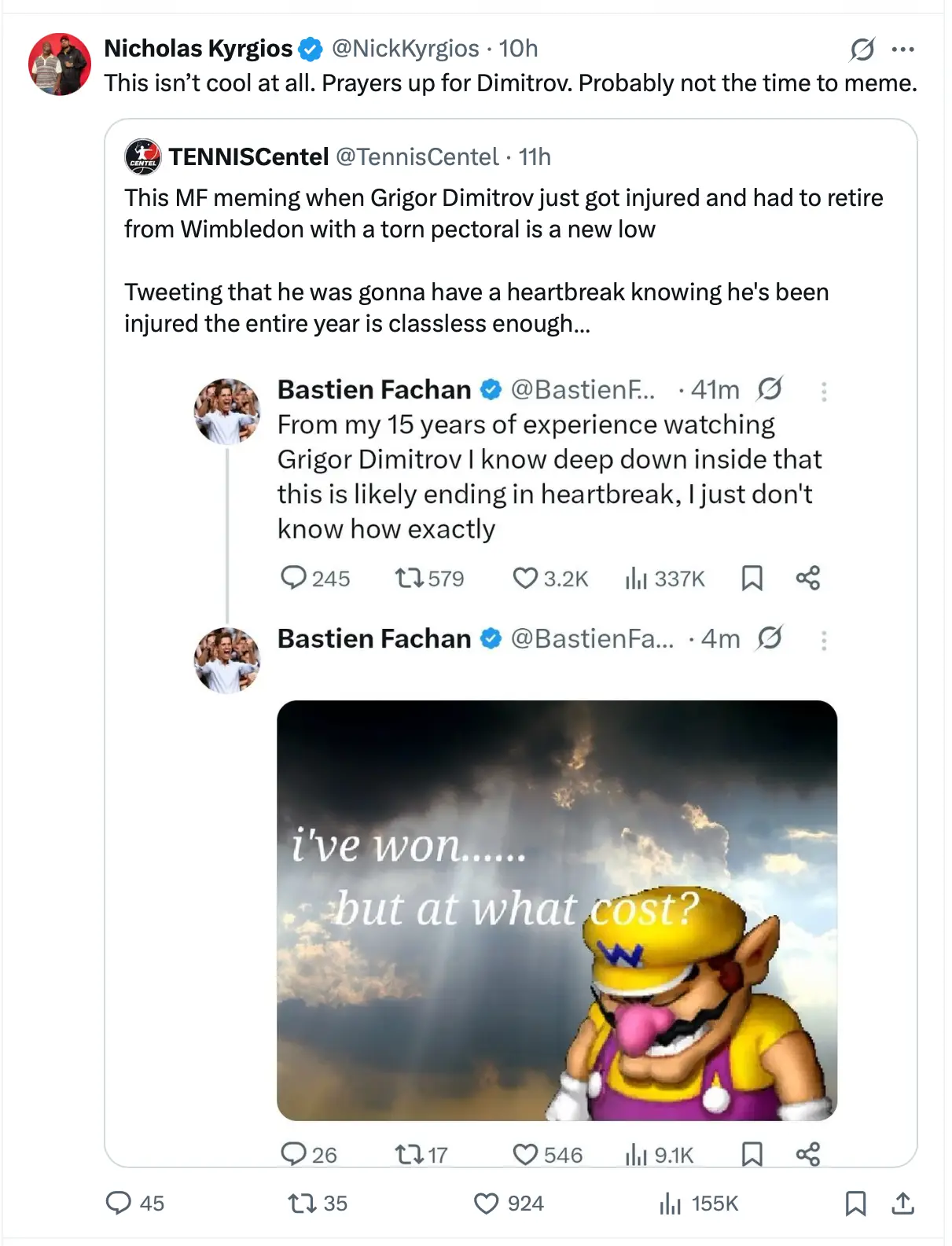The image size is (952, 1246).
Task: Open the Wario "i've won" meme image
Action: point(557,910)
